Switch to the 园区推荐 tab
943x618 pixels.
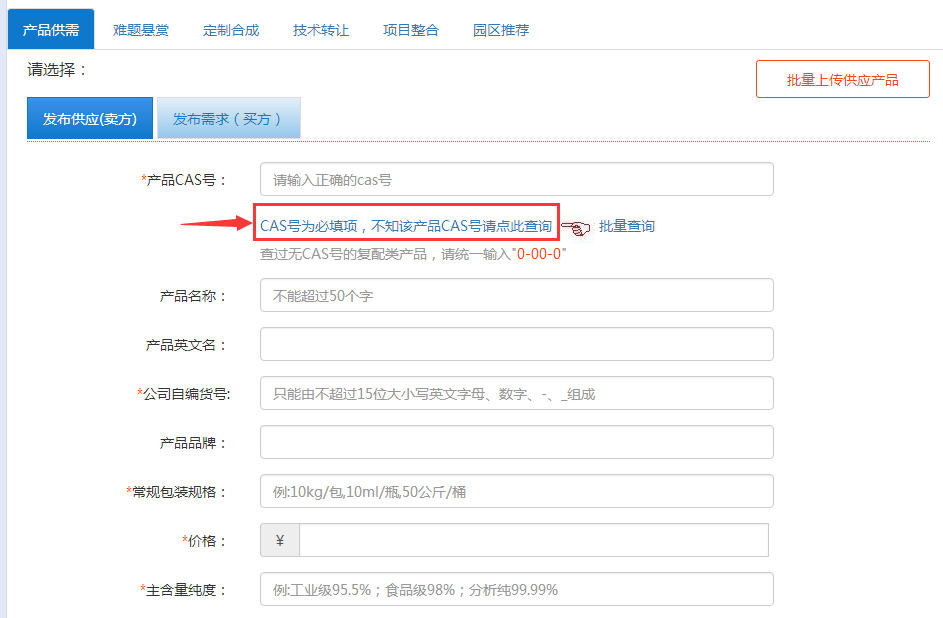501,30
